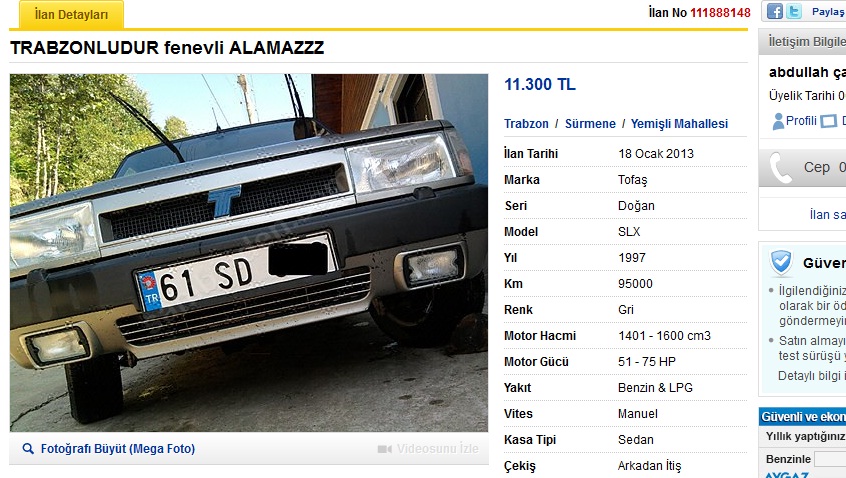Click the Güvenli ve ekonomik banner header

[x=802, y=416]
